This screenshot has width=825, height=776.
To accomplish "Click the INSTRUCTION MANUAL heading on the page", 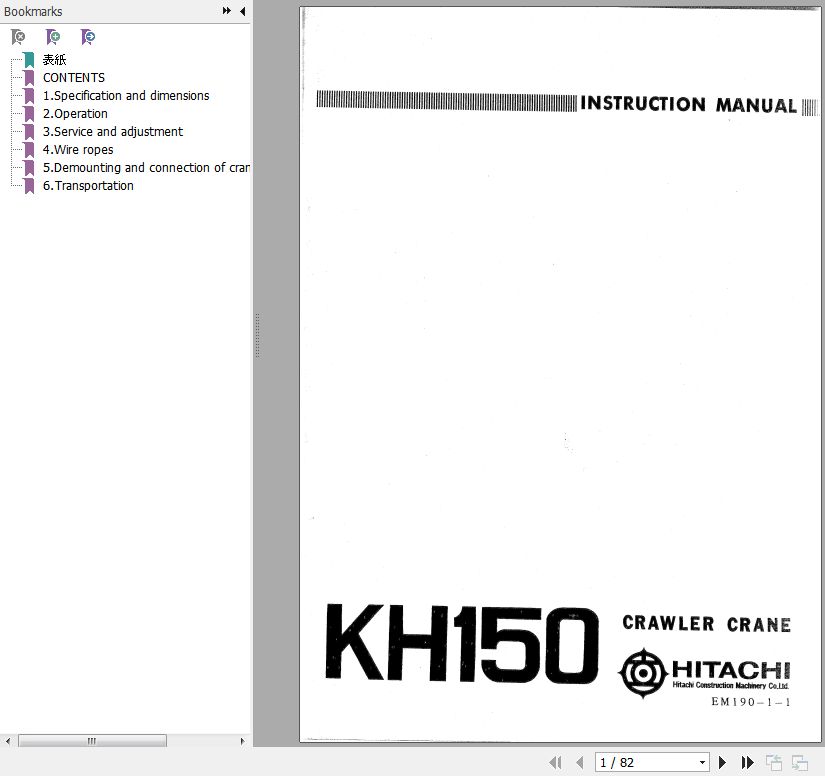I will click(x=688, y=104).
